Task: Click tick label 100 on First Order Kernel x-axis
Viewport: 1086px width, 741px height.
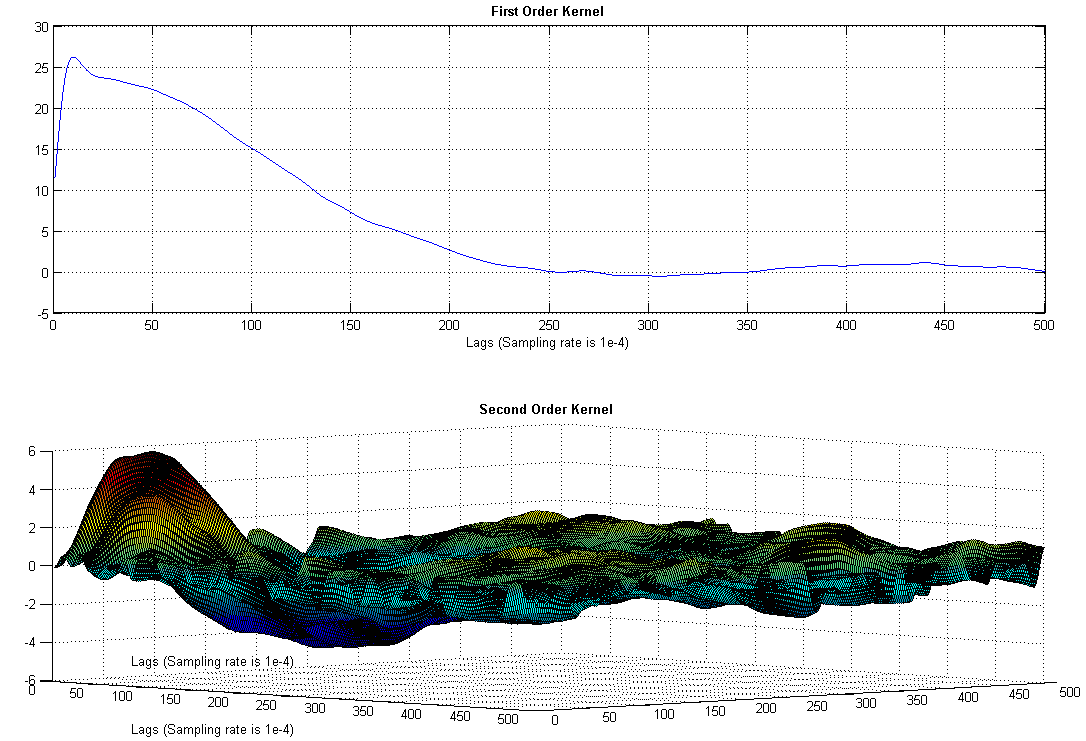Action: point(251,326)
